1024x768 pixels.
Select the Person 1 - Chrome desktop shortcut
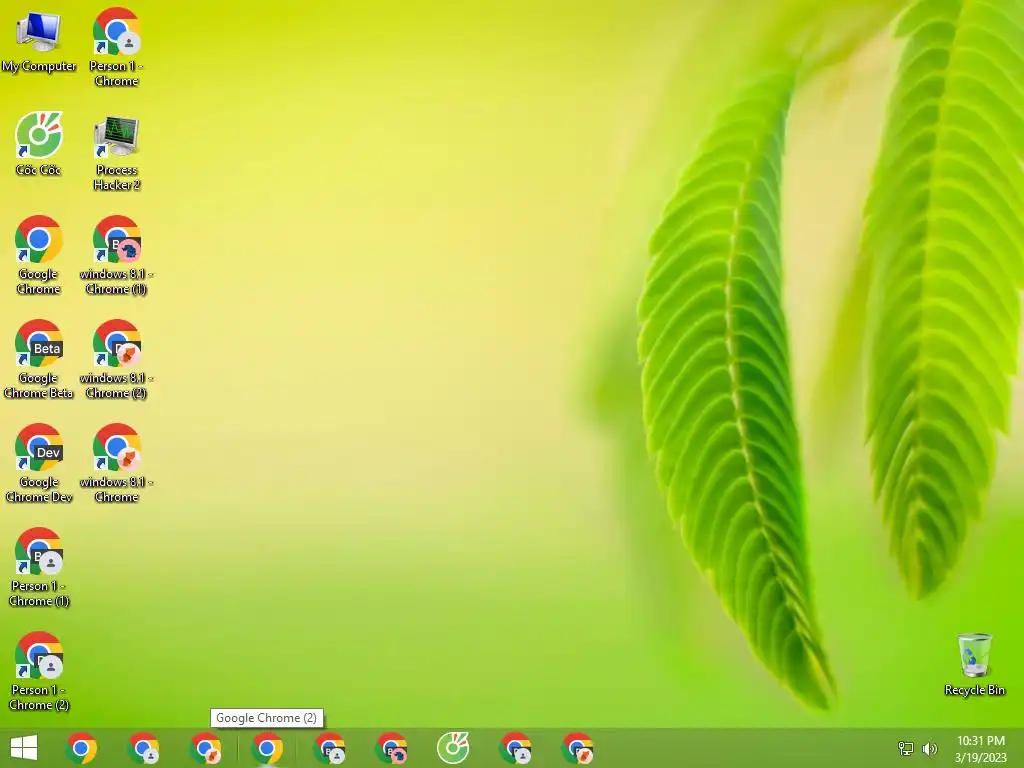(116, 47)
